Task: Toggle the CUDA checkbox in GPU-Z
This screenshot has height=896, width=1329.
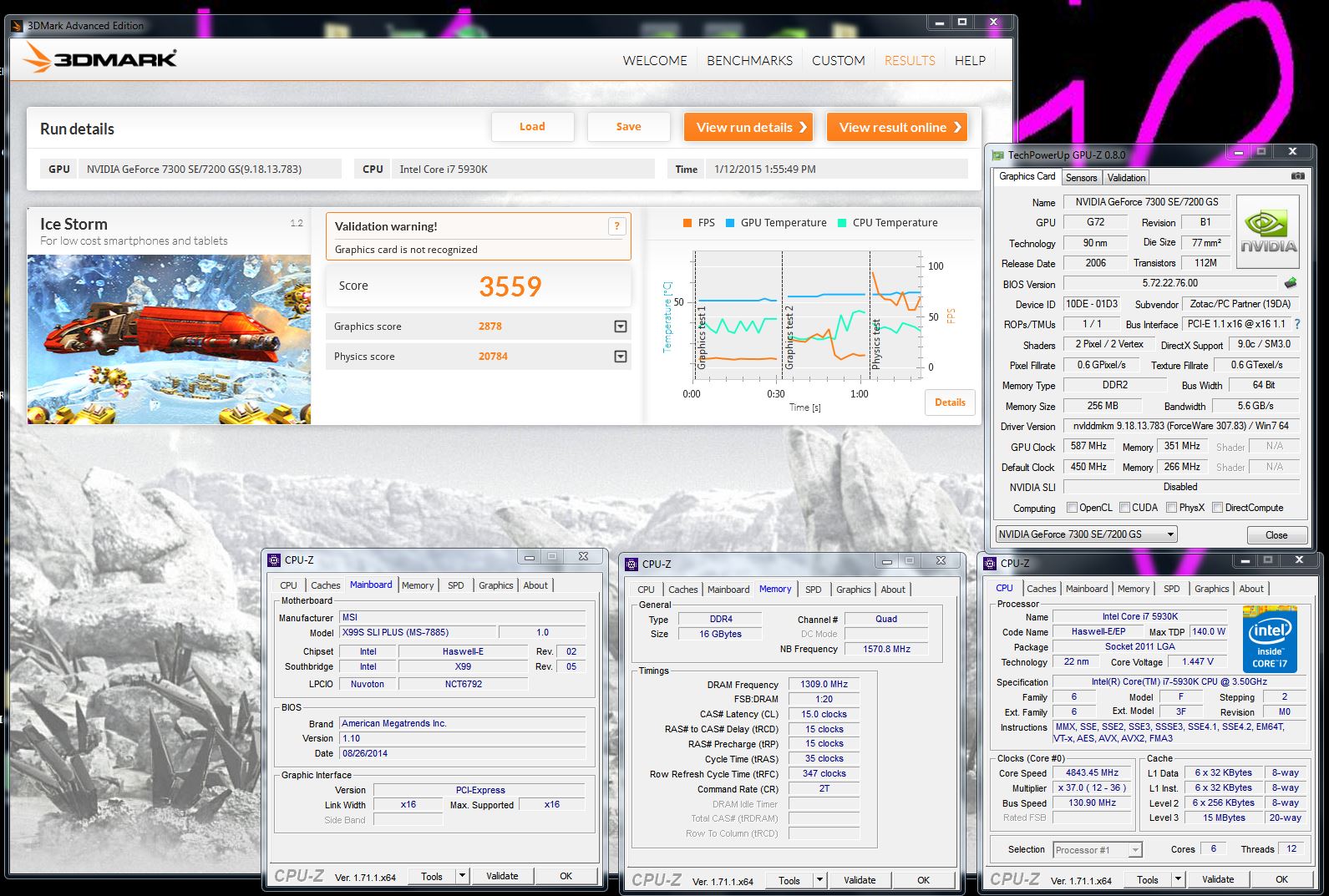Action: (x=1124, y=508)
